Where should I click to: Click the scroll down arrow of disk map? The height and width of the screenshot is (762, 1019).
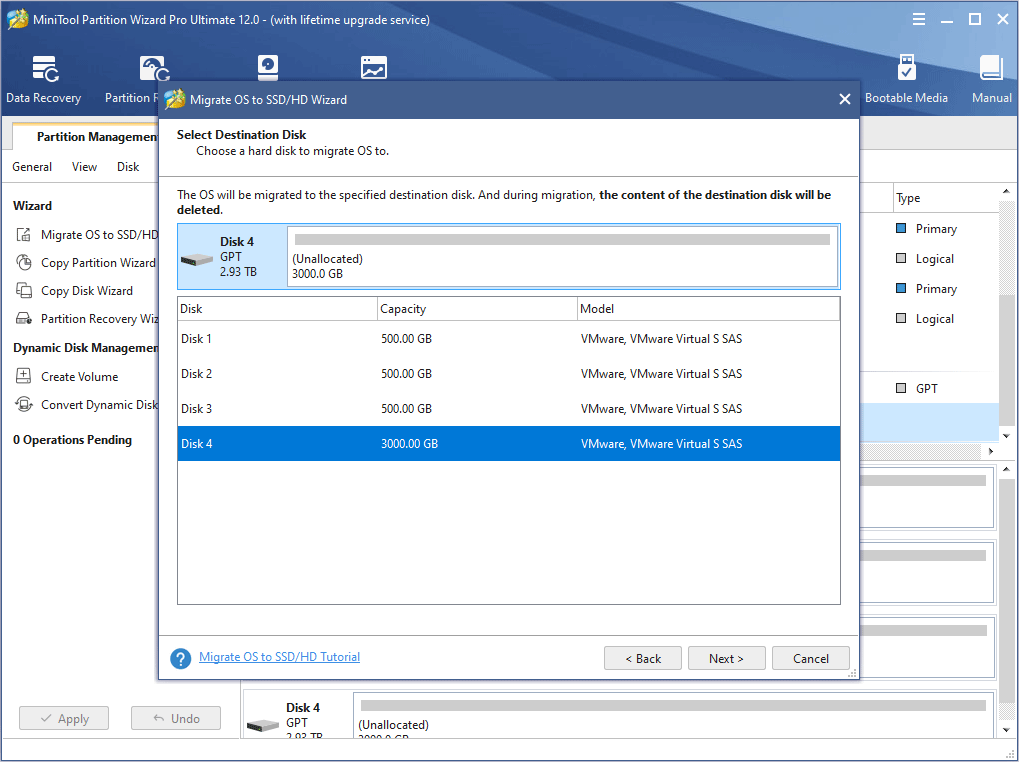click(x=1006, y=730)
